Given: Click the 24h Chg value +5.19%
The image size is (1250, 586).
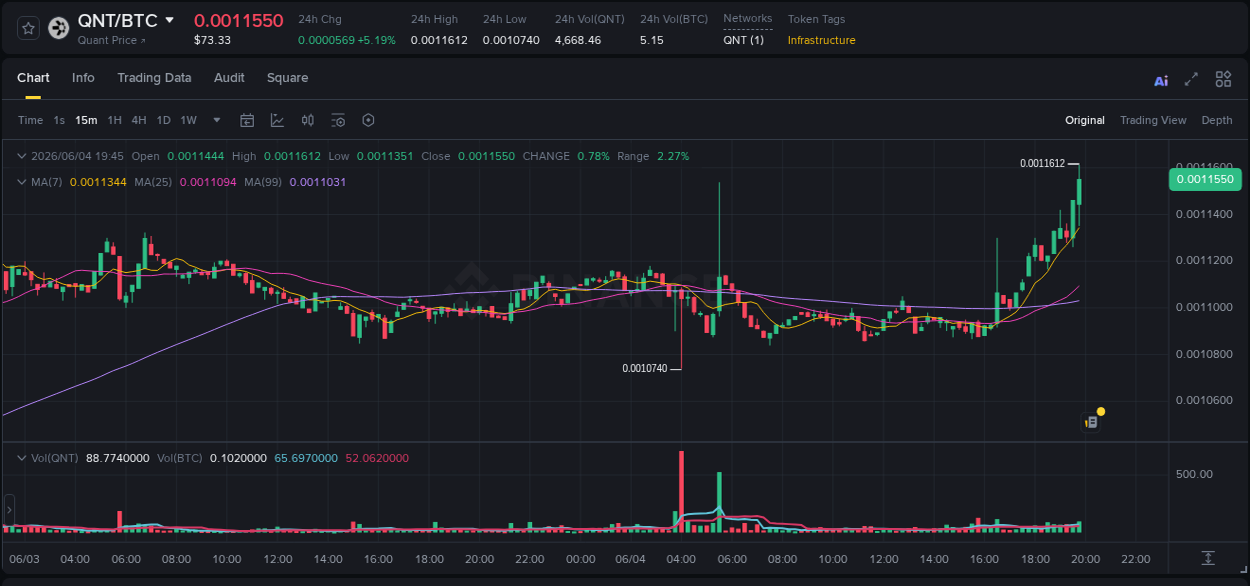Looking at the screenshot, I should (376, 40).
